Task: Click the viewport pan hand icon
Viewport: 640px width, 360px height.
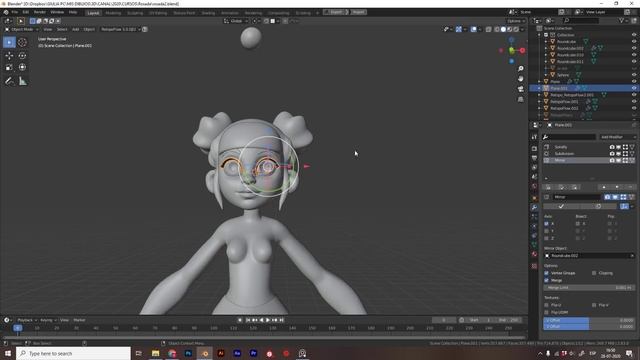Action: (x=520, y=78)
